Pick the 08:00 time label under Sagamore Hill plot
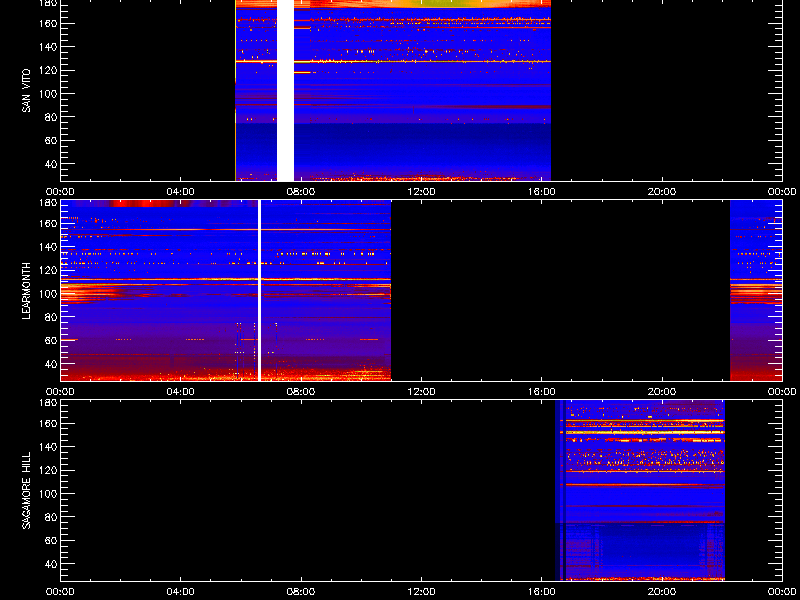The height and width of the screenshot is (600, 800). pos(301,592)
